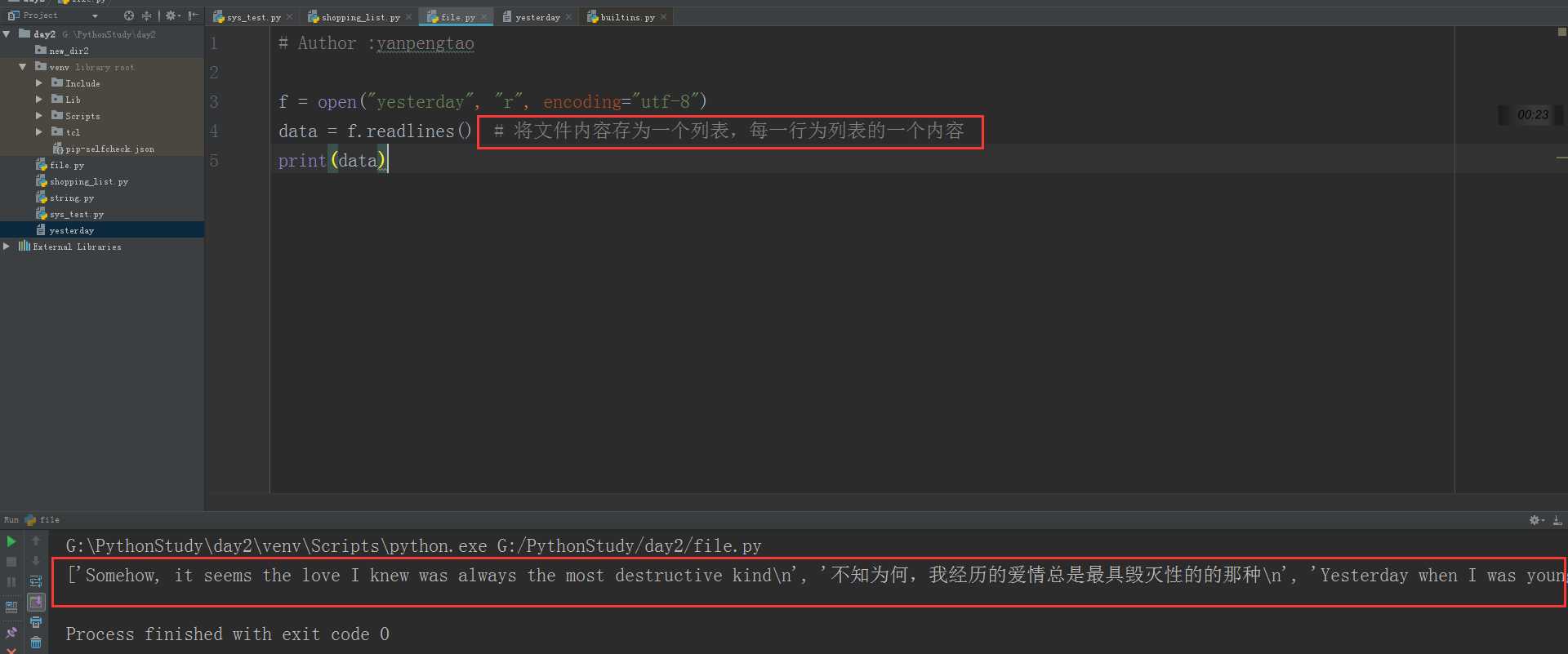The height and width of the screenshot is (654, 1568).
Task: Toggle scroll-to-end in the Run console
Action: (x=36, y=602)
